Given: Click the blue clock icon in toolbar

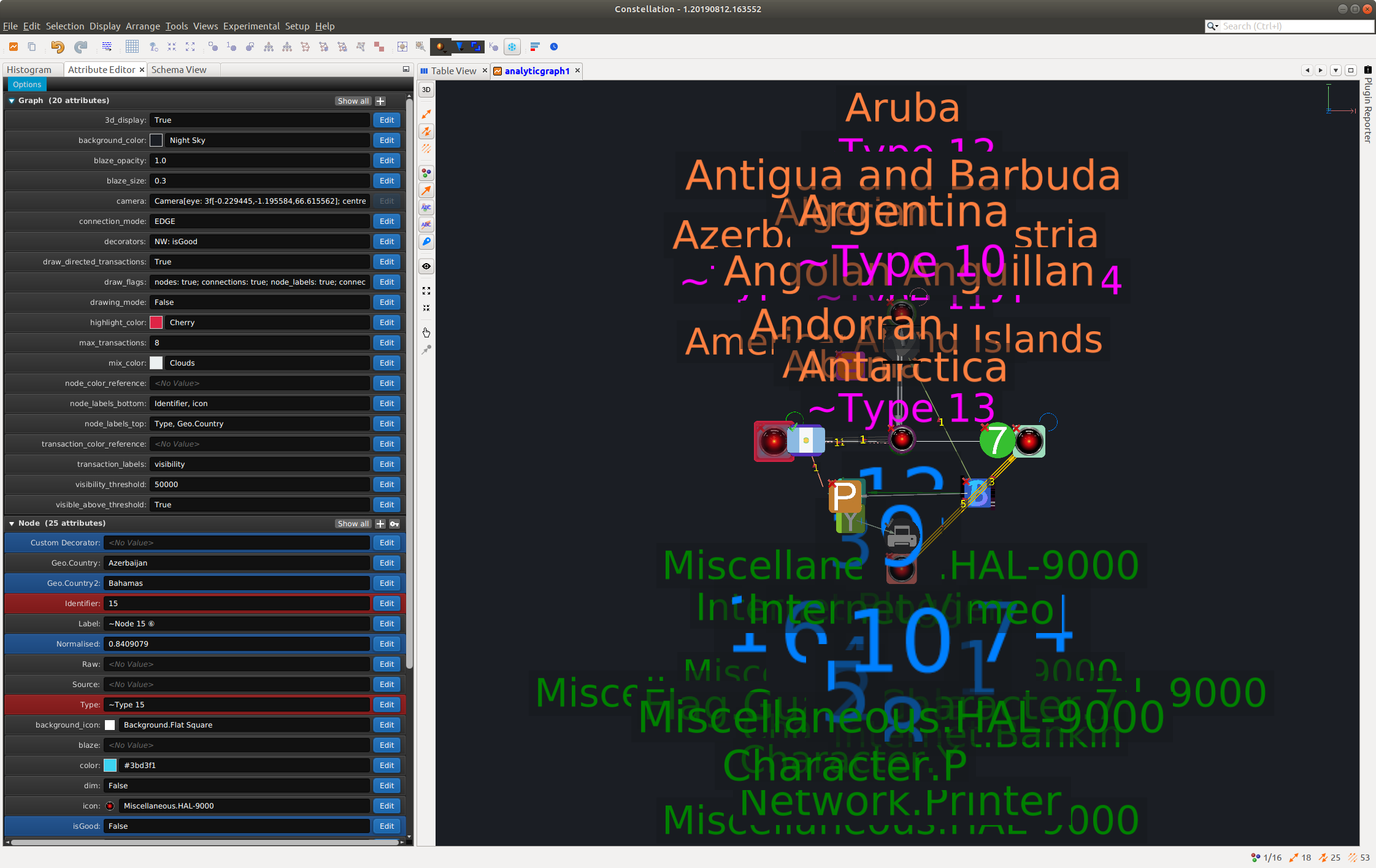Looking at the screenshot, I should tap(554, 47).
